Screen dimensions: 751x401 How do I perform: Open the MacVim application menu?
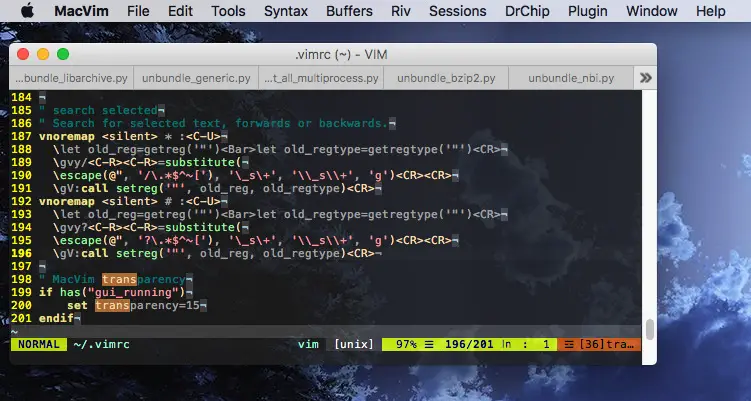pos(81,11)
